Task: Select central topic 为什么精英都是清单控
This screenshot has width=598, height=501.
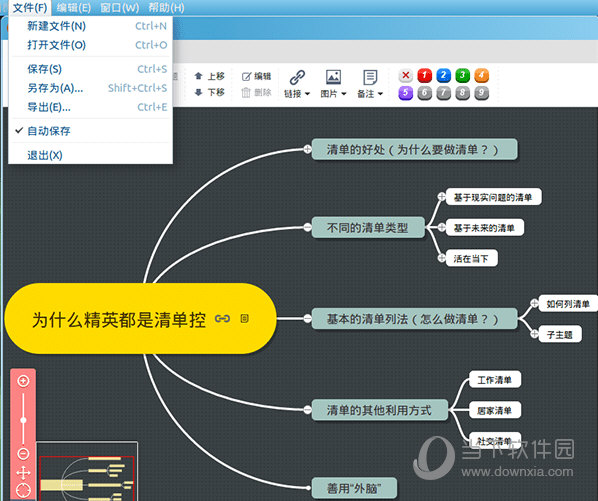Action: (x=140, y=319)
